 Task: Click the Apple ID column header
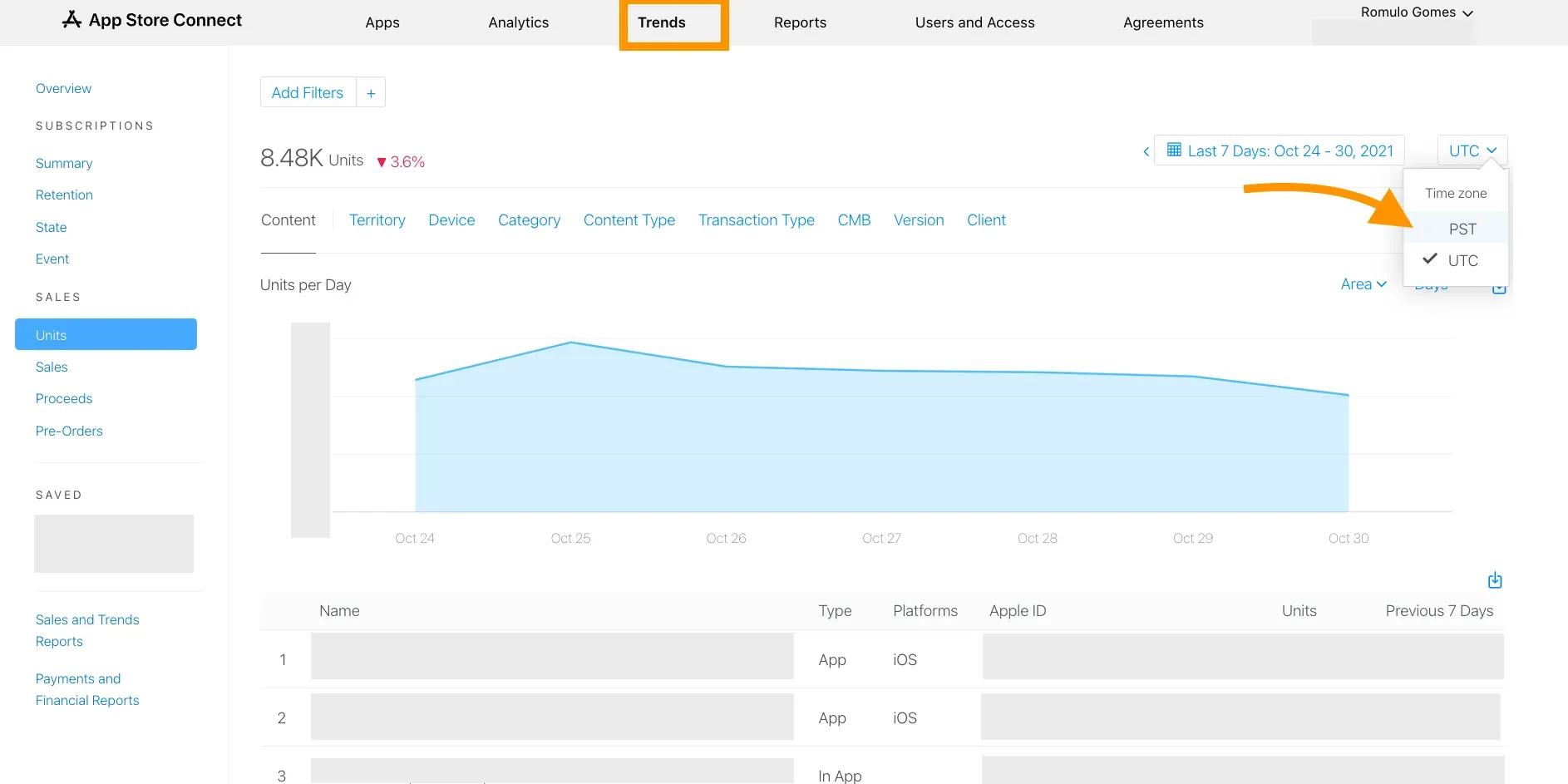coord(1018,611)
